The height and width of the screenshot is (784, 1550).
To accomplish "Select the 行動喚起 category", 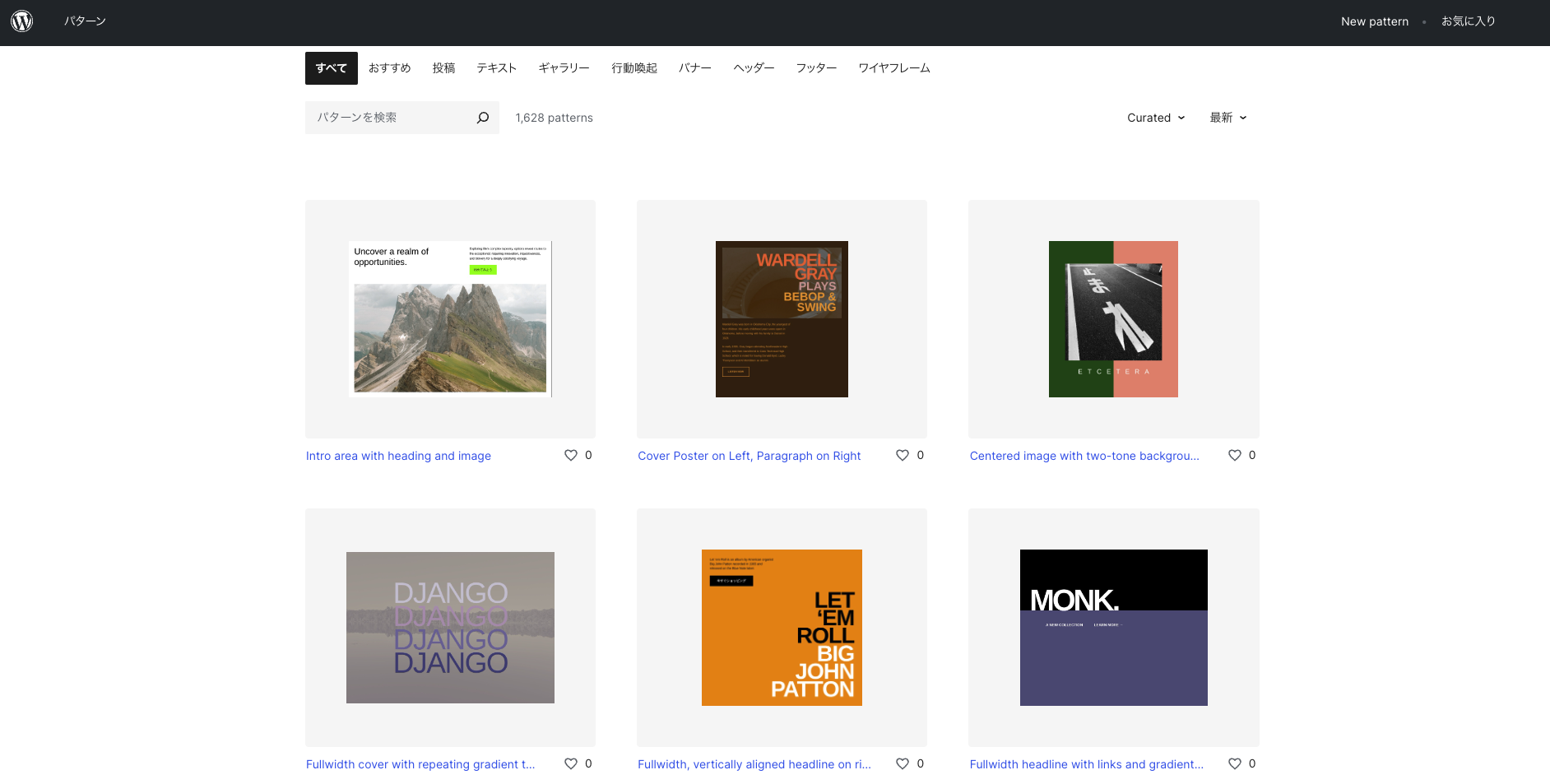I will point(634,68).
